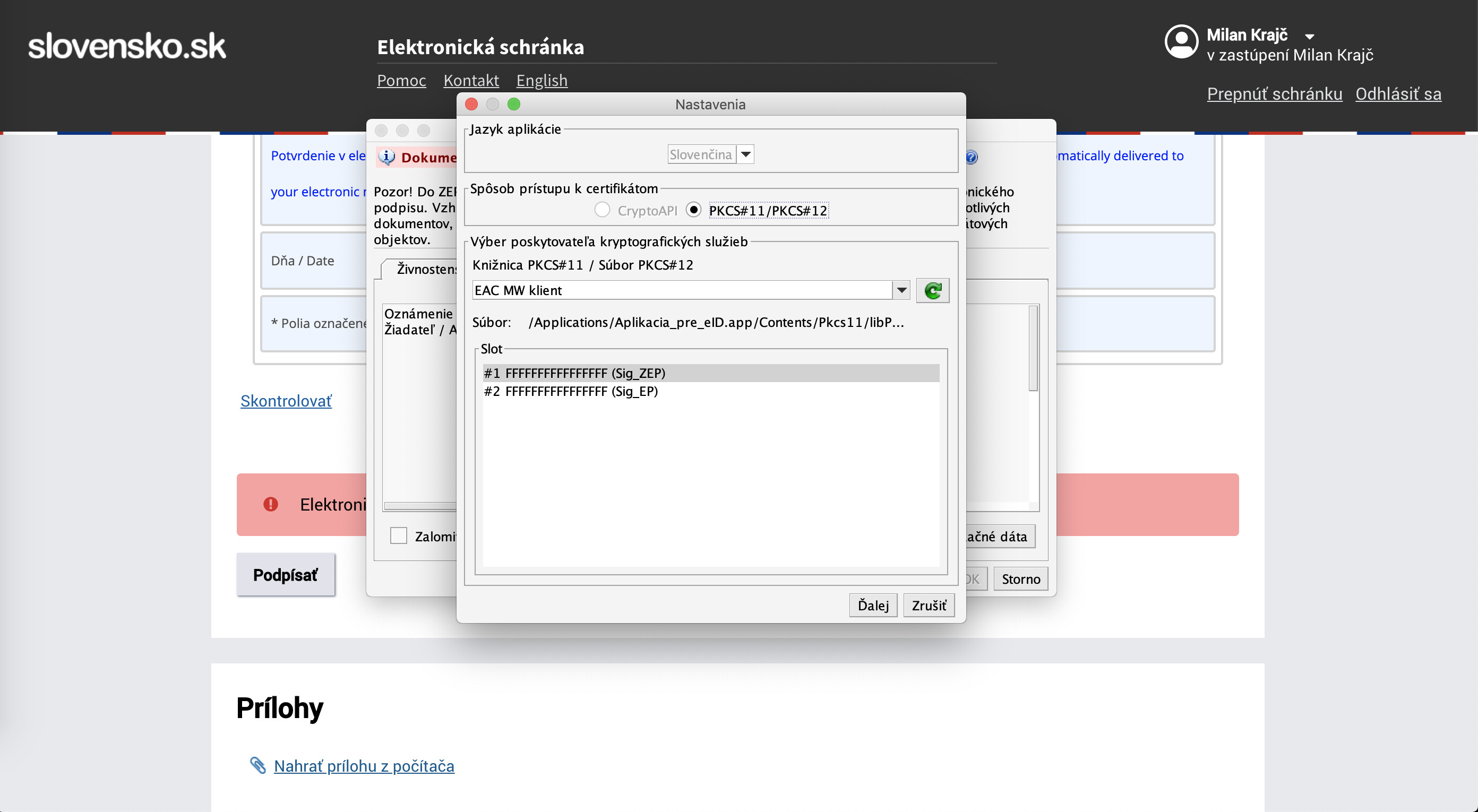Select the PKCS#11/PKCS#12 radio option
The width and height of the screenshot is (1478, 812).
click(694, 210)
